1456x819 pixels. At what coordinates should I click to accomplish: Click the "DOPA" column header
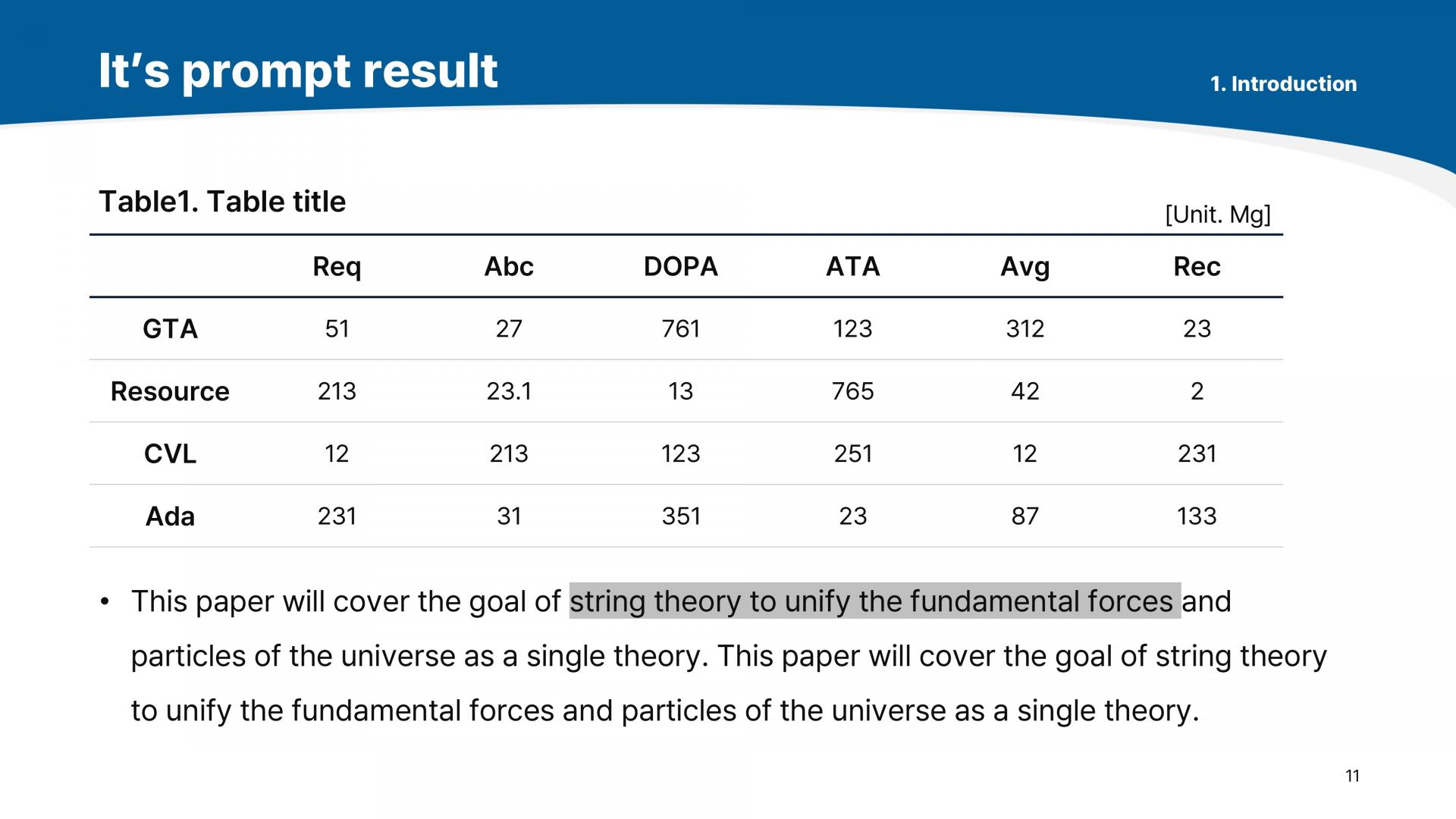(x=680, y=267)
